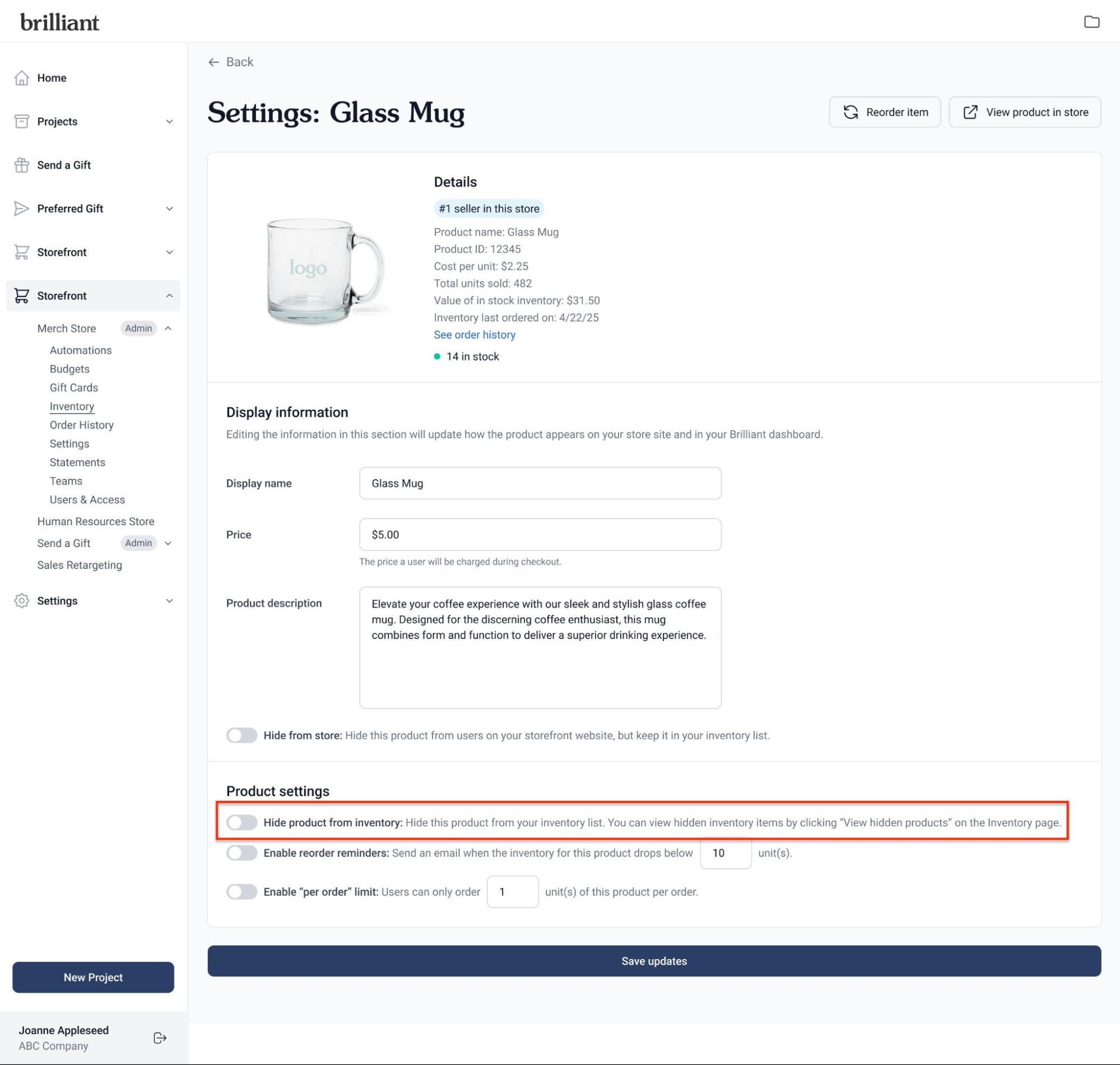
Task: Toggle Hide from store switch
Action: (x=241, y=735)
